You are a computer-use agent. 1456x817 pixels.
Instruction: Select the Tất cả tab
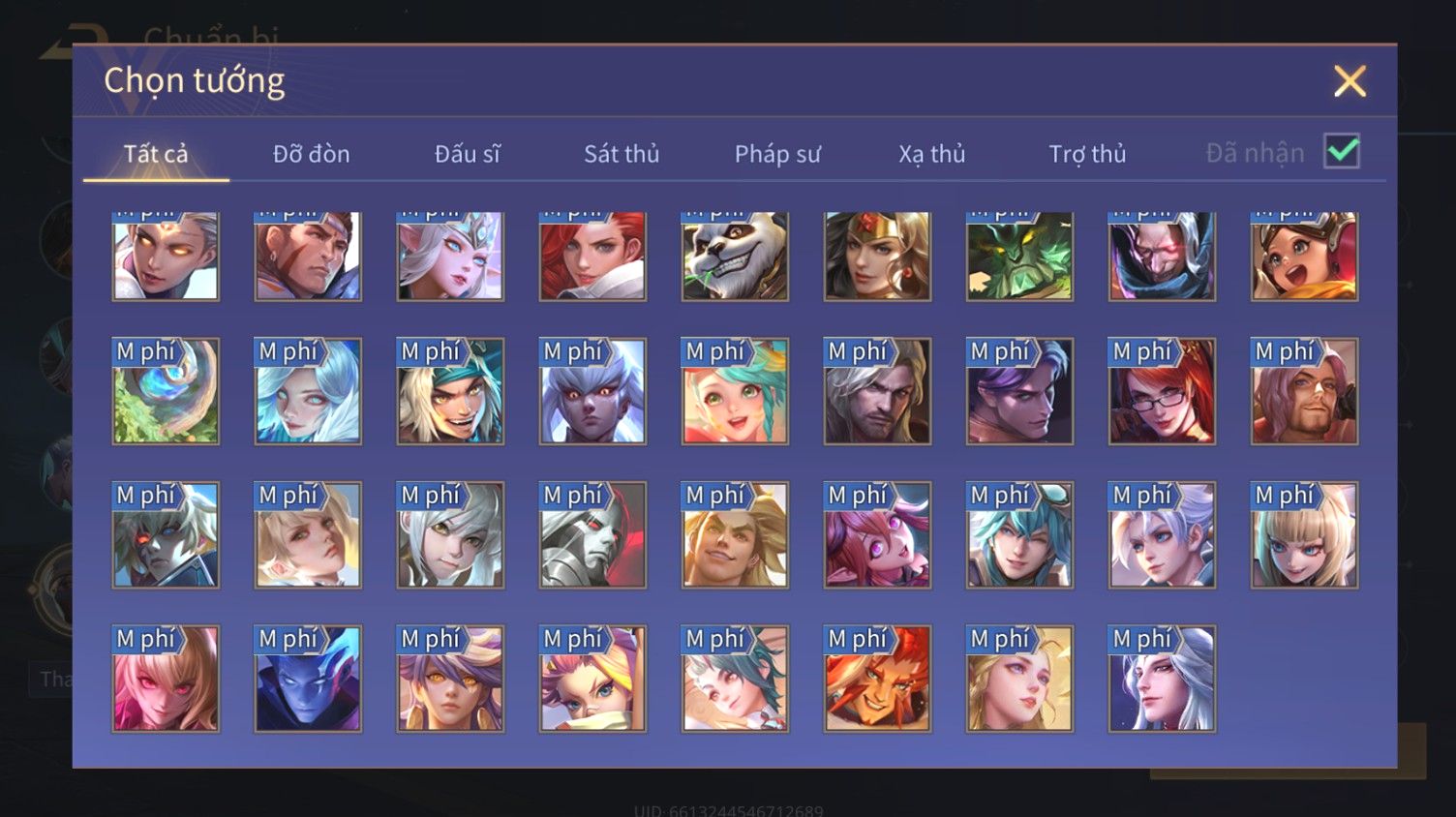click(156, 154)
